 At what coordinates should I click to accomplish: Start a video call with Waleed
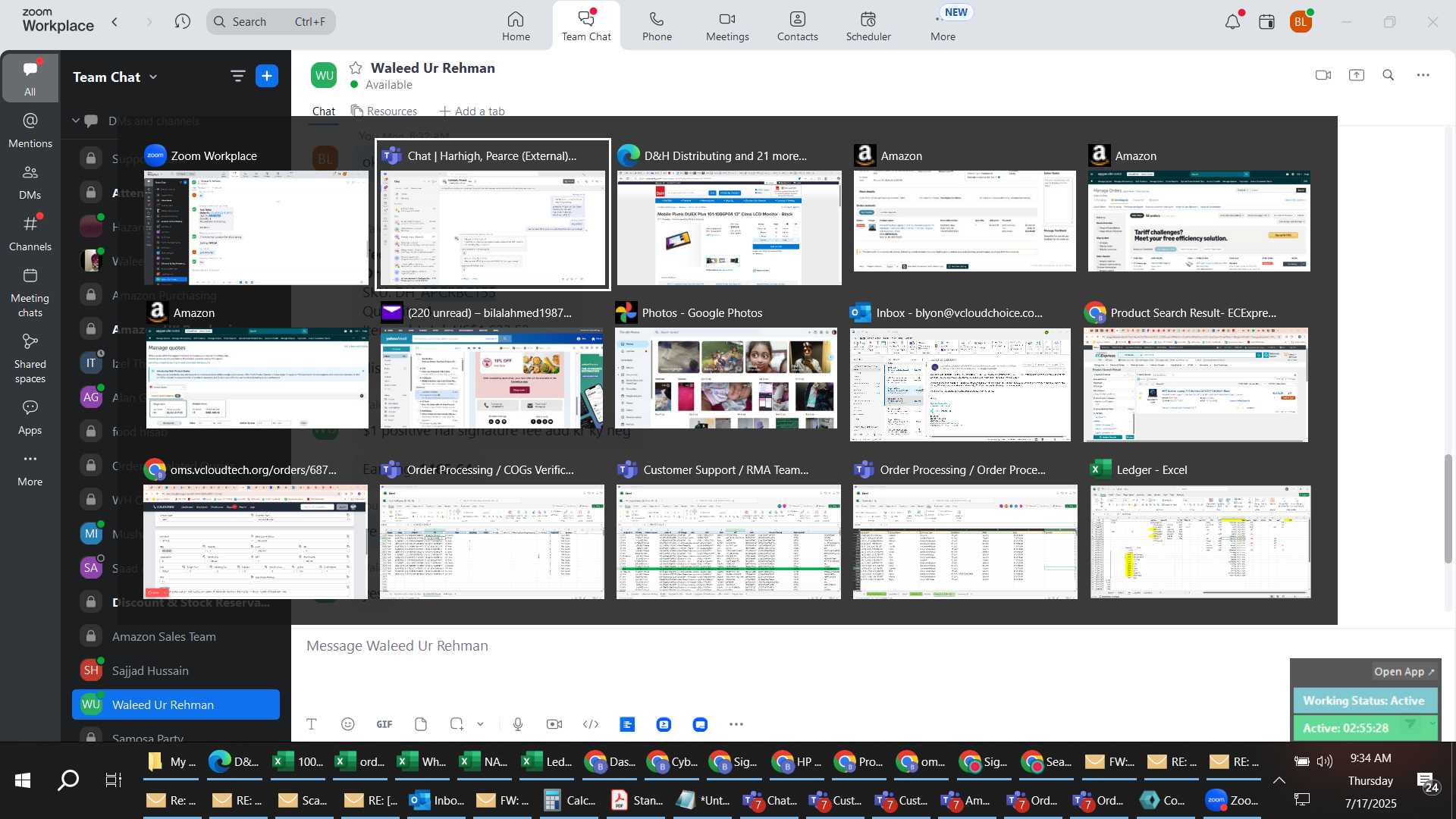click(x=1323, y=75)
